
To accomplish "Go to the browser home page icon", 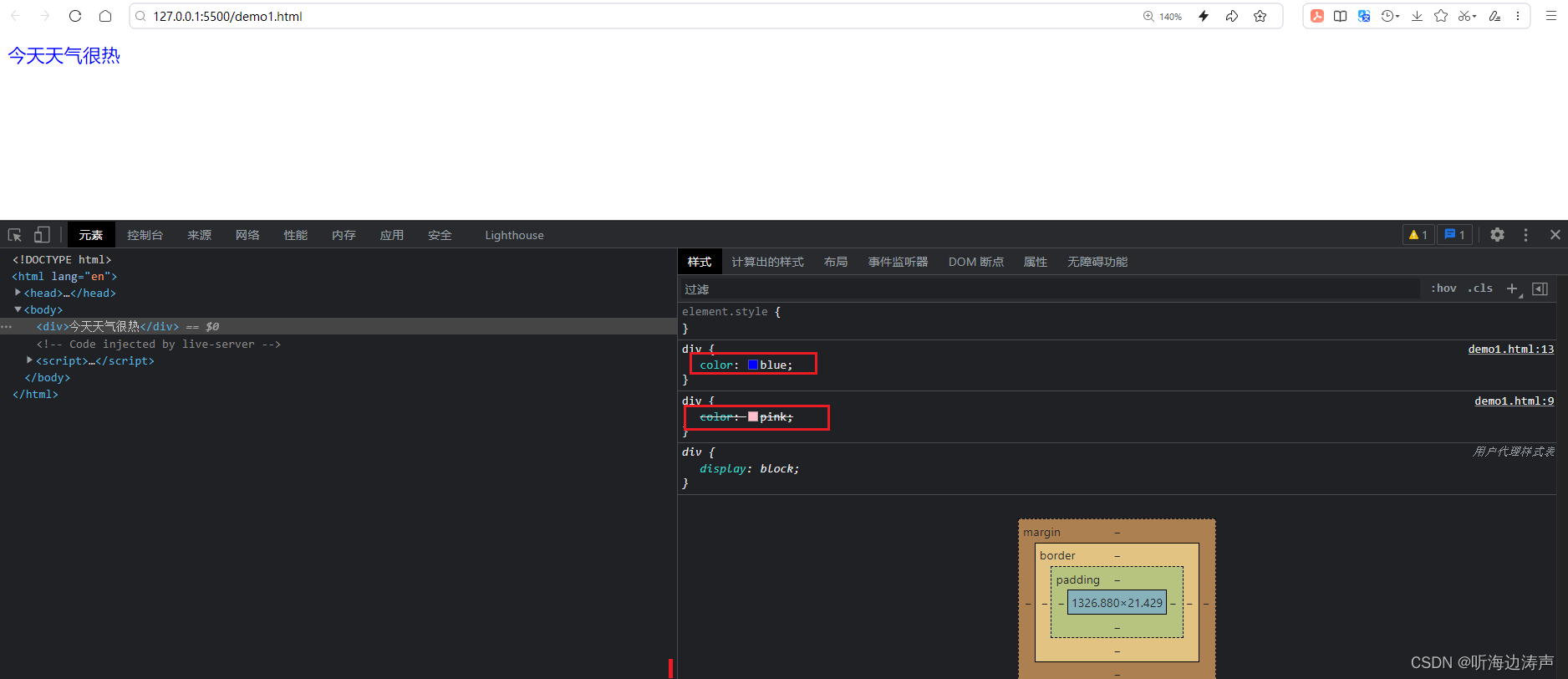I will (105, 16).
